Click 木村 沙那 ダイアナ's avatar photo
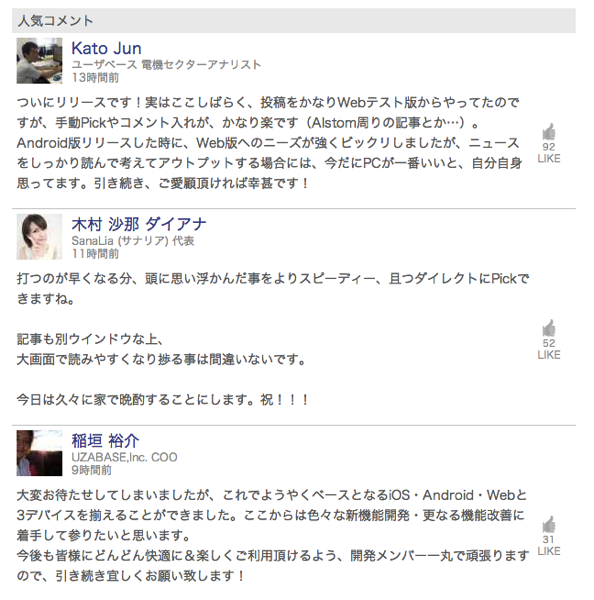 click(39, 236)
